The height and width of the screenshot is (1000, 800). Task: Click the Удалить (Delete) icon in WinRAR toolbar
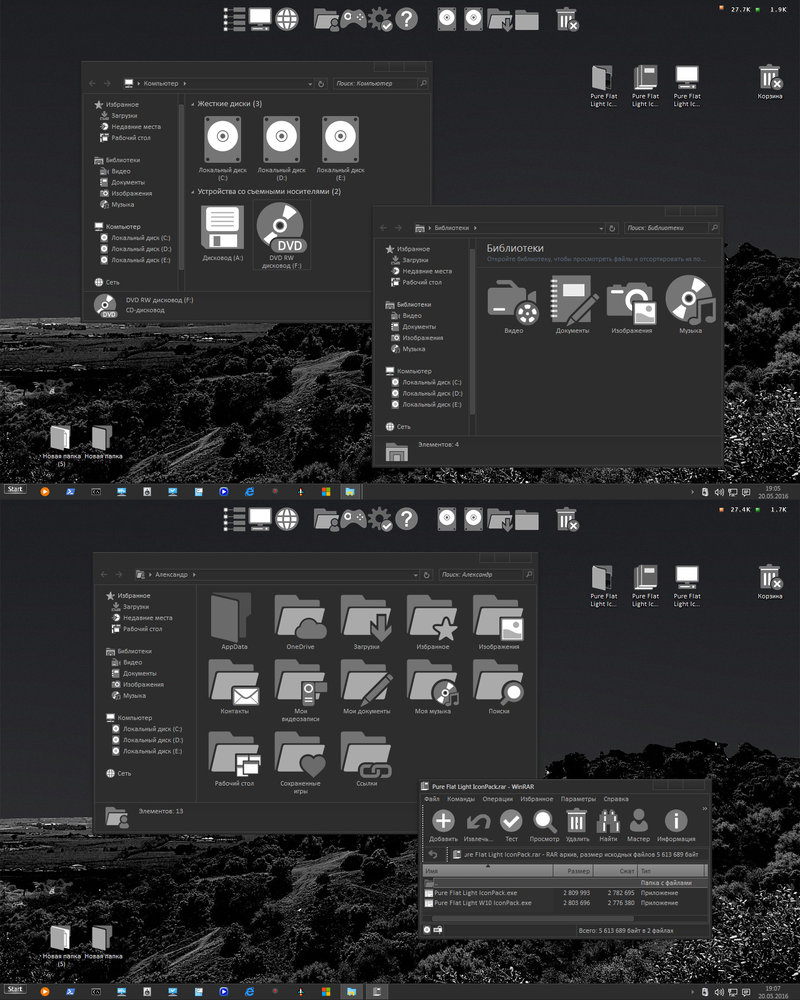pyautogui.click(x=576, y=821)
